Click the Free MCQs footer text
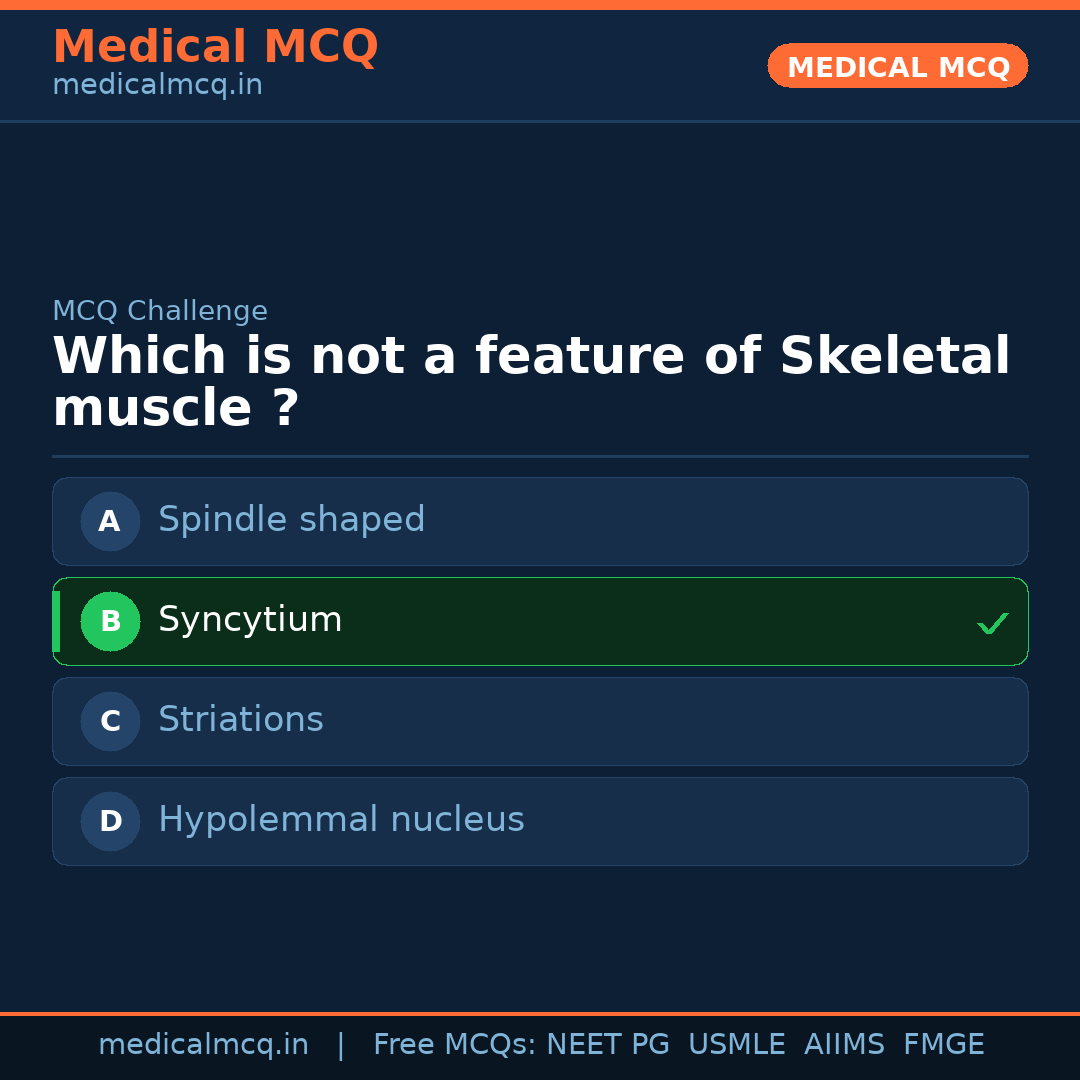Image resolution: width=1080 pixels, height=1080 pixels. 454,1045
